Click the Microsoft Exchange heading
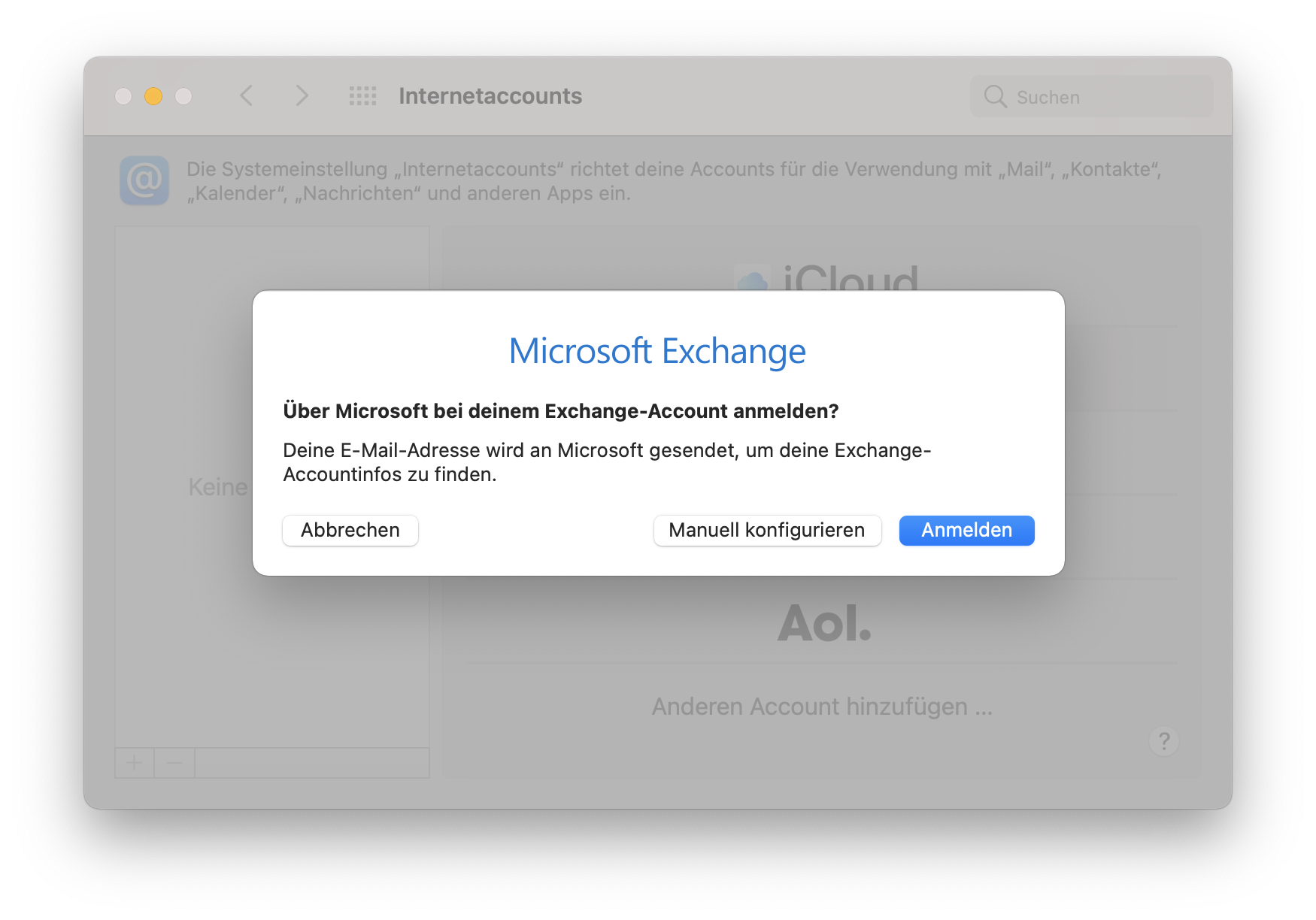Screen dimensions: 1316x920 click(657, 351)
